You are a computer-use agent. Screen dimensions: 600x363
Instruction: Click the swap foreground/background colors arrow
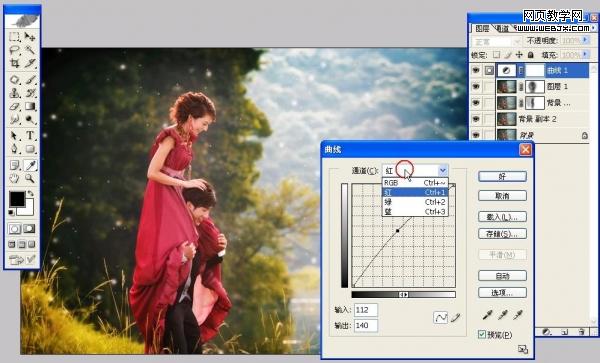point(31,194)
